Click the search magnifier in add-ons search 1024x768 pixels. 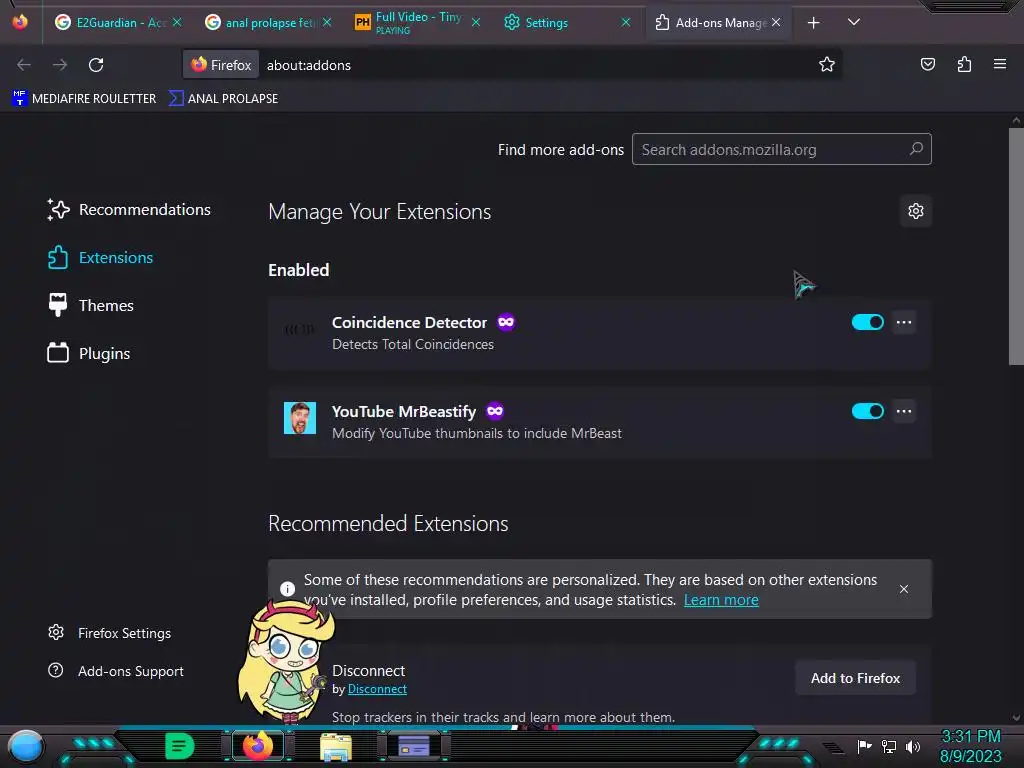coord(916,149)
